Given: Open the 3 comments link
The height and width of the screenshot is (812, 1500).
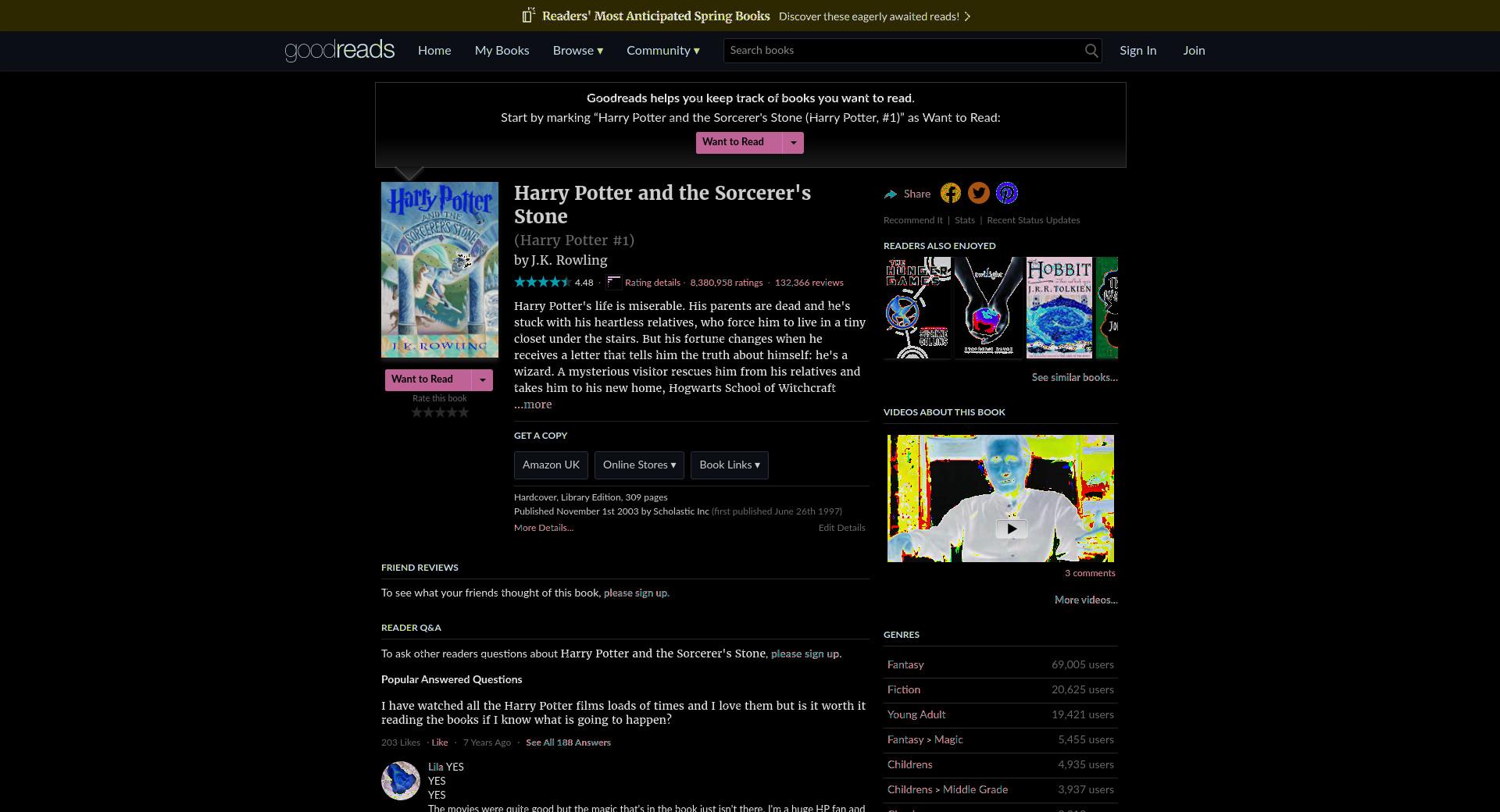Looking at the screenshot, I should (1090, 573).
